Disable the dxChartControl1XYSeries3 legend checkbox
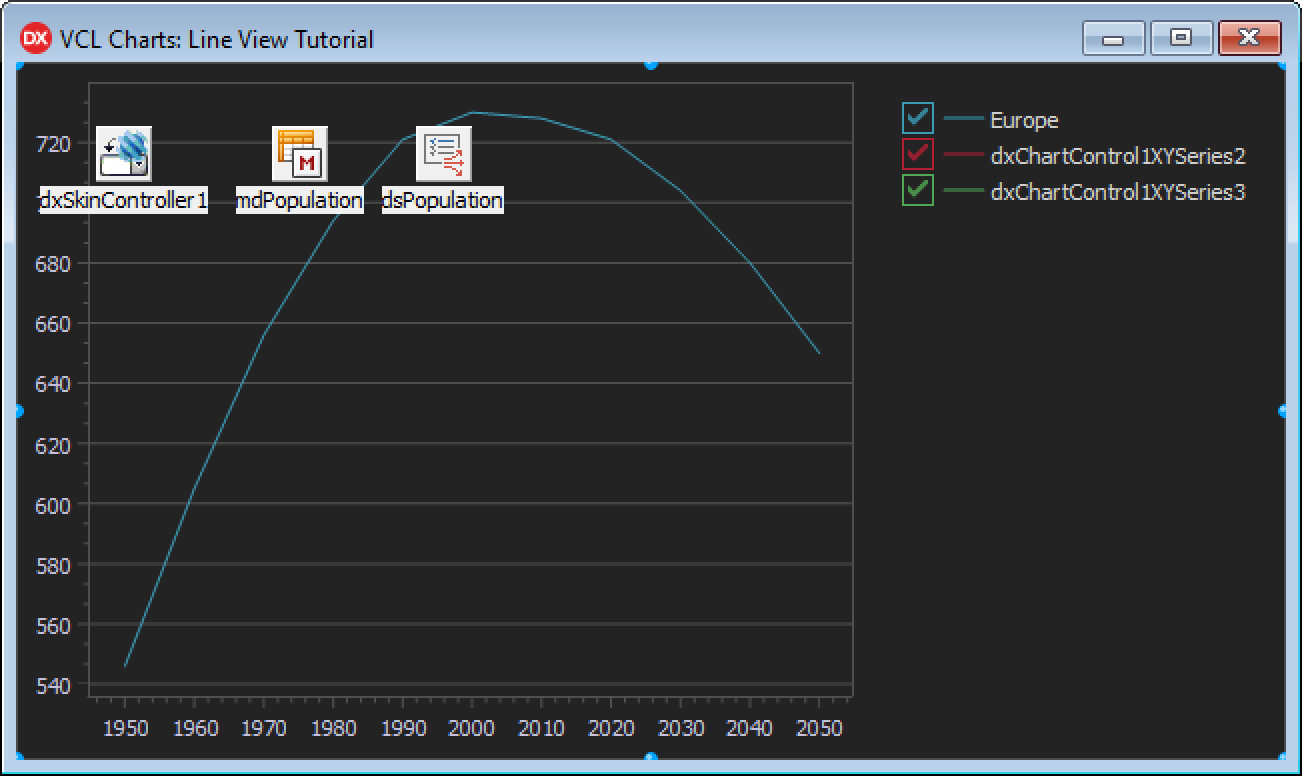 917,190
